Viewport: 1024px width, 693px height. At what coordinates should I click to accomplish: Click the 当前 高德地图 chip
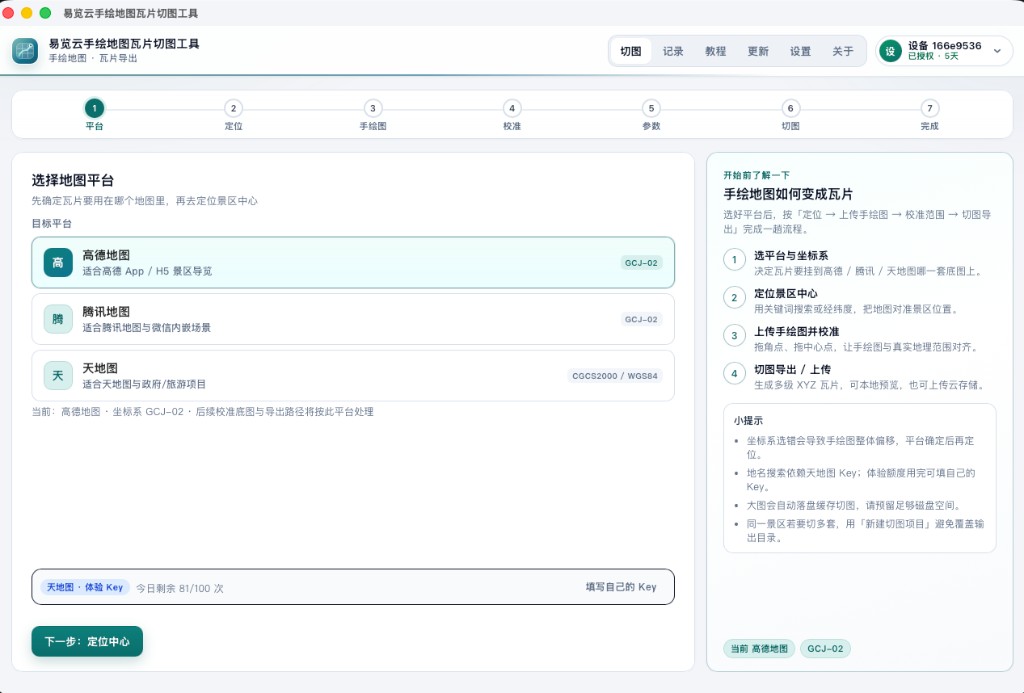(x=760, y=649)
